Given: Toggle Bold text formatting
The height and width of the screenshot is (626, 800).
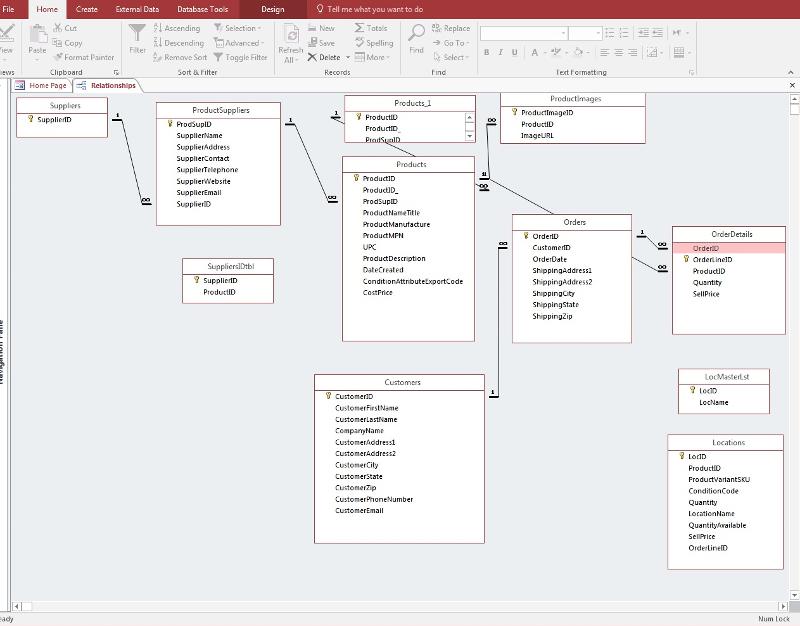Looking at the screenshot, I should tap(487, 53).
